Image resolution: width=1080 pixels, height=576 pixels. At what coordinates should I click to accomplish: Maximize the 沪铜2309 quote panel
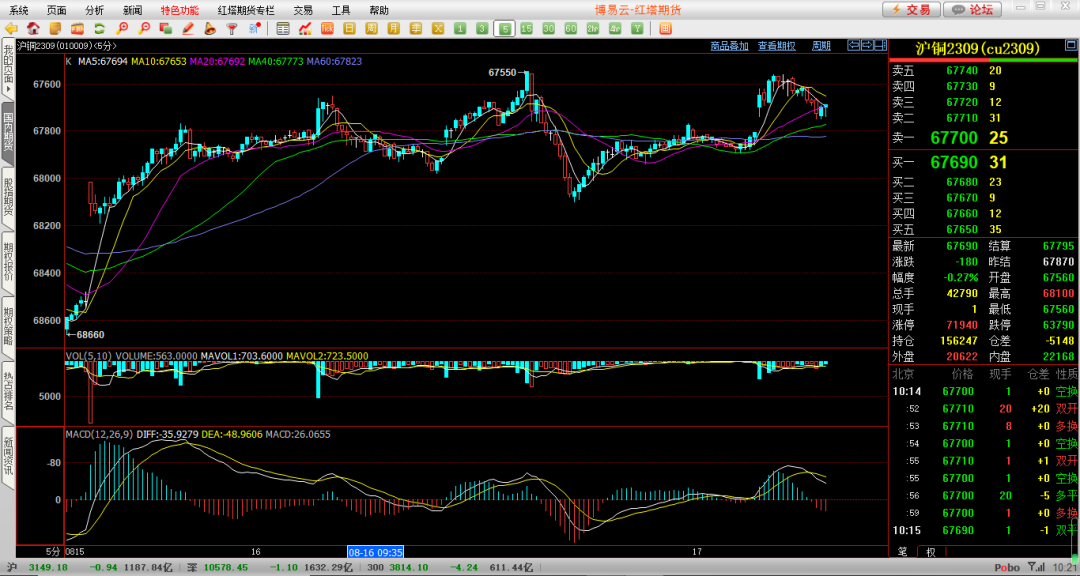click(x=1072, y=45)
